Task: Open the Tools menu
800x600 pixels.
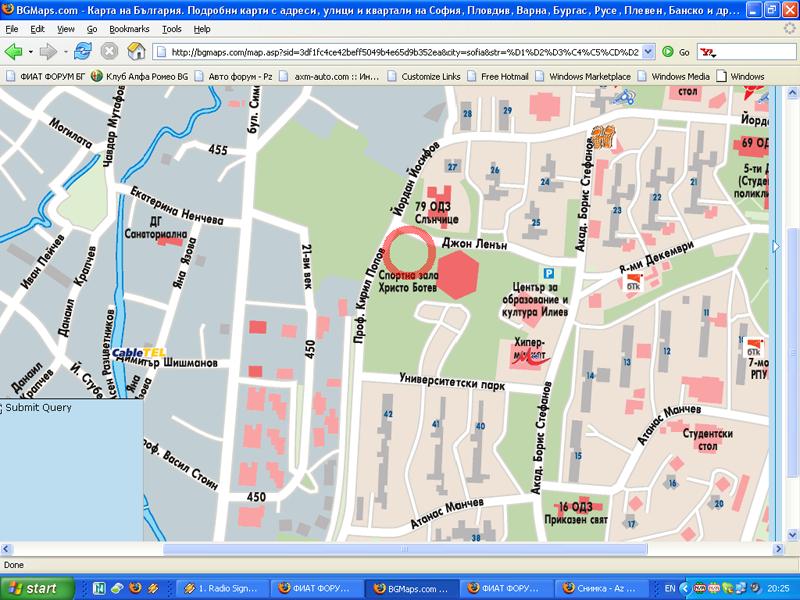Action: click(x=172, y=29)
